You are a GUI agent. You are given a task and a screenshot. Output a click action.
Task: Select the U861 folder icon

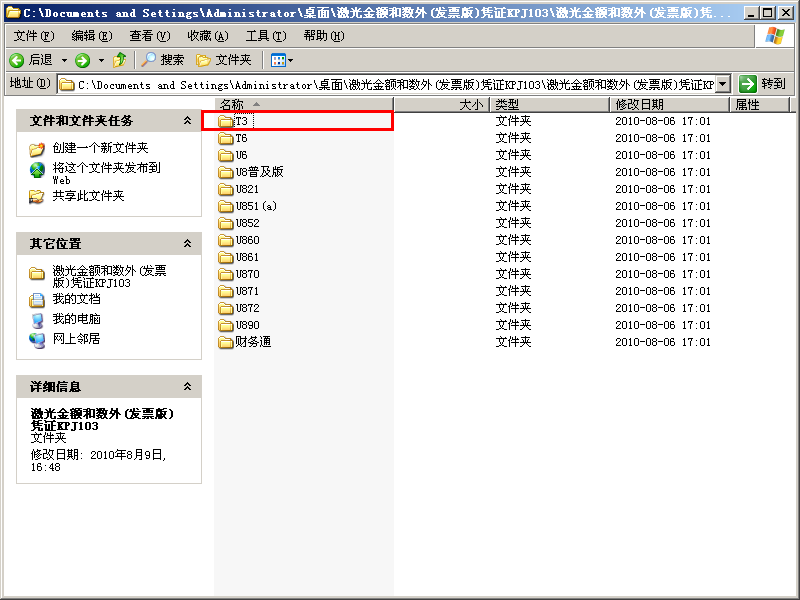tap(226, 257)
